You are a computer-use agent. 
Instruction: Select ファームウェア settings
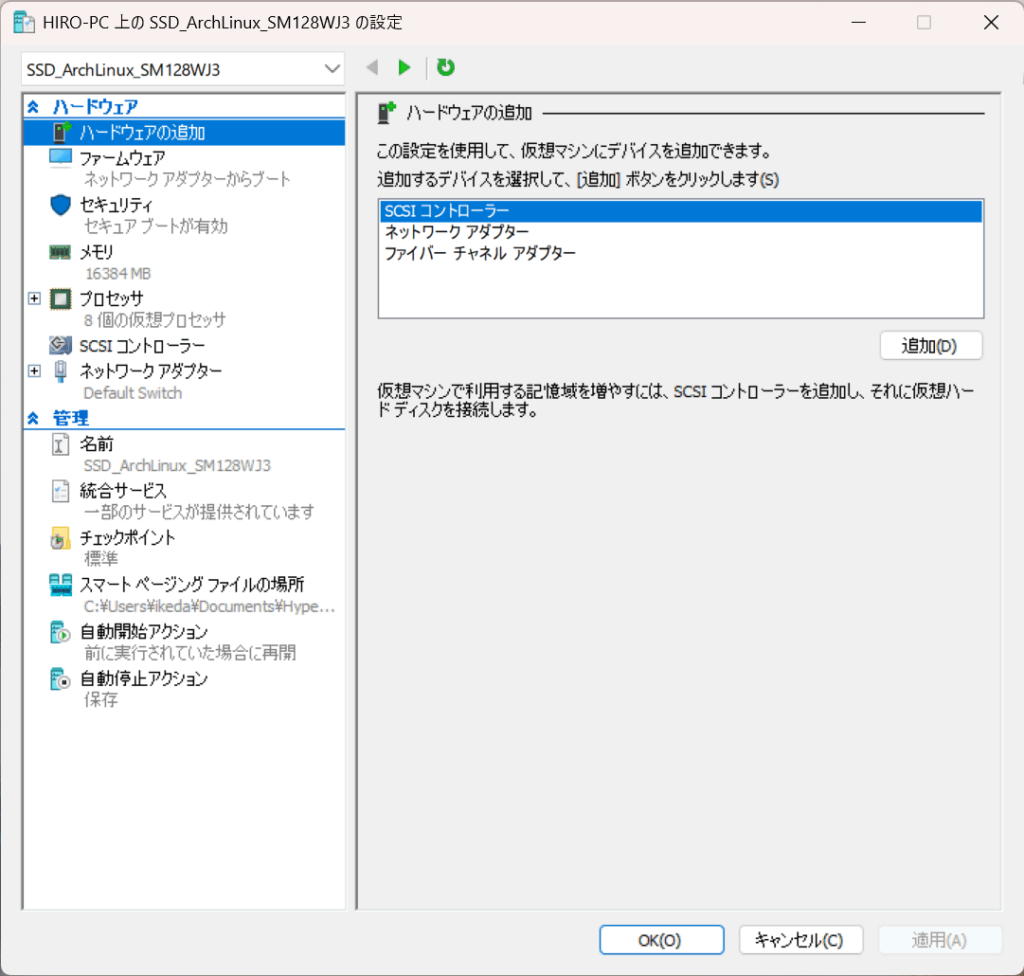pos(122,158)
